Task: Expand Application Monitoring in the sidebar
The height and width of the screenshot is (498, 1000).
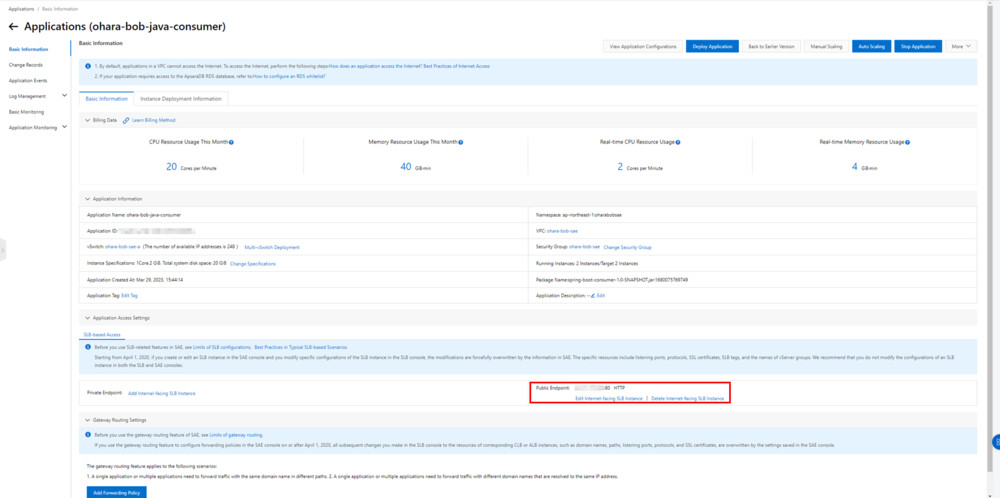Action: coord(65,128)
